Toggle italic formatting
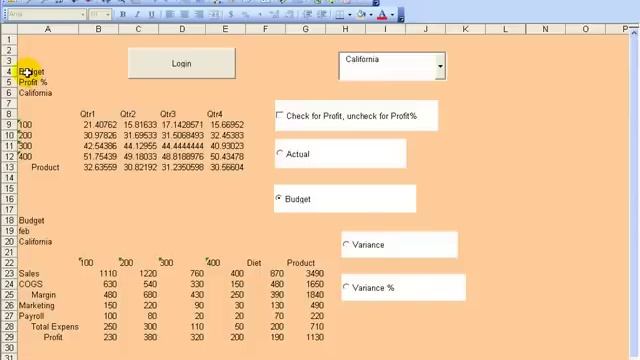Viewport: 640px width, 360px height. 137,14
